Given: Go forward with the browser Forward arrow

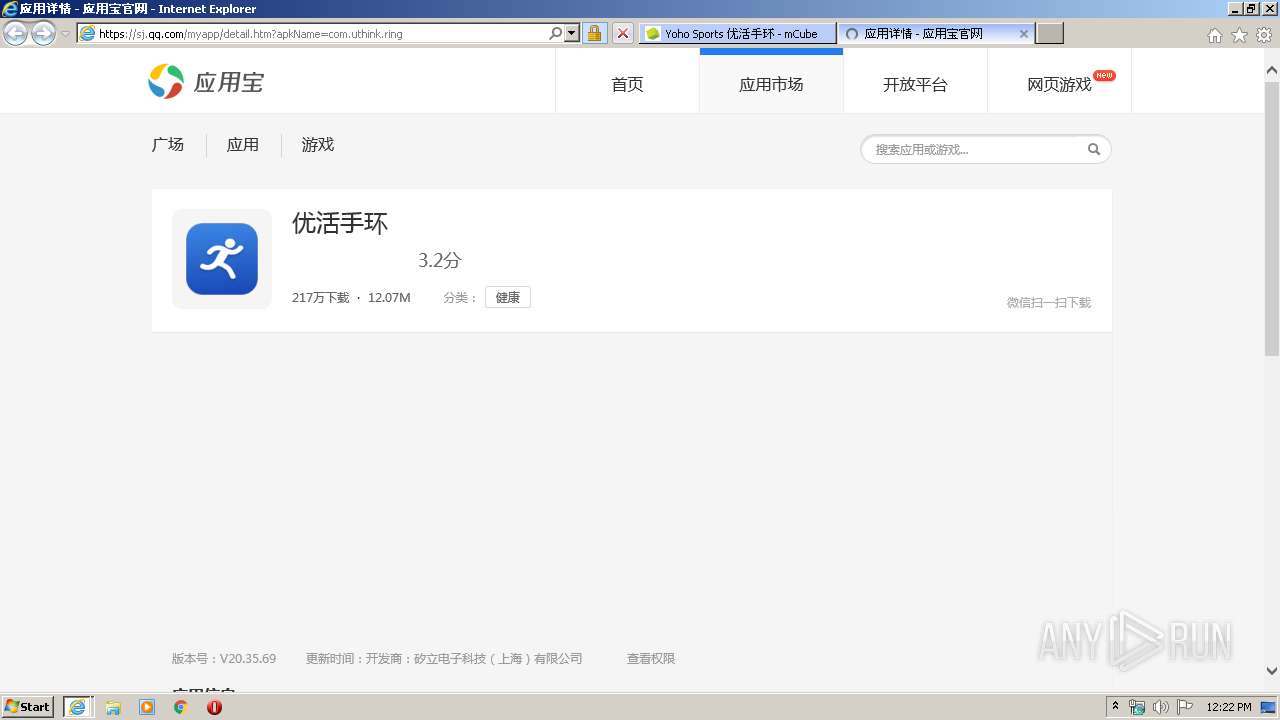Looking at the screenshot, I should [43, 33].
